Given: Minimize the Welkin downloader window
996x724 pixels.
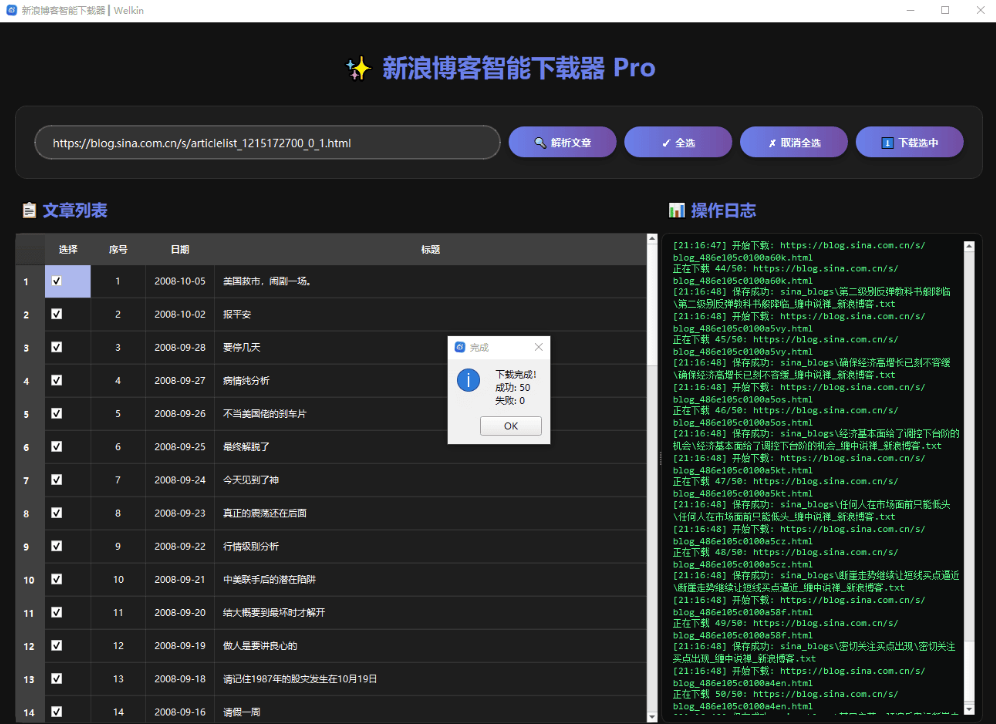Looking at the screenshot, I should click(910, 10).
